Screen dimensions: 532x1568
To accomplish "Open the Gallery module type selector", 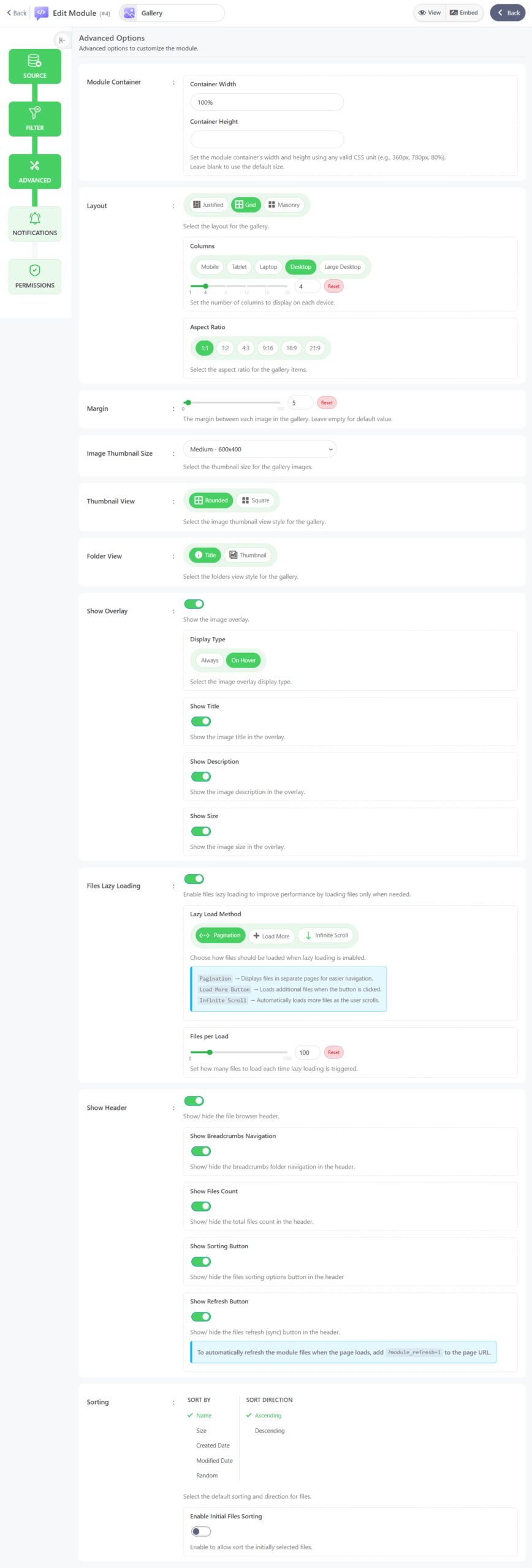I will [172, 13].
